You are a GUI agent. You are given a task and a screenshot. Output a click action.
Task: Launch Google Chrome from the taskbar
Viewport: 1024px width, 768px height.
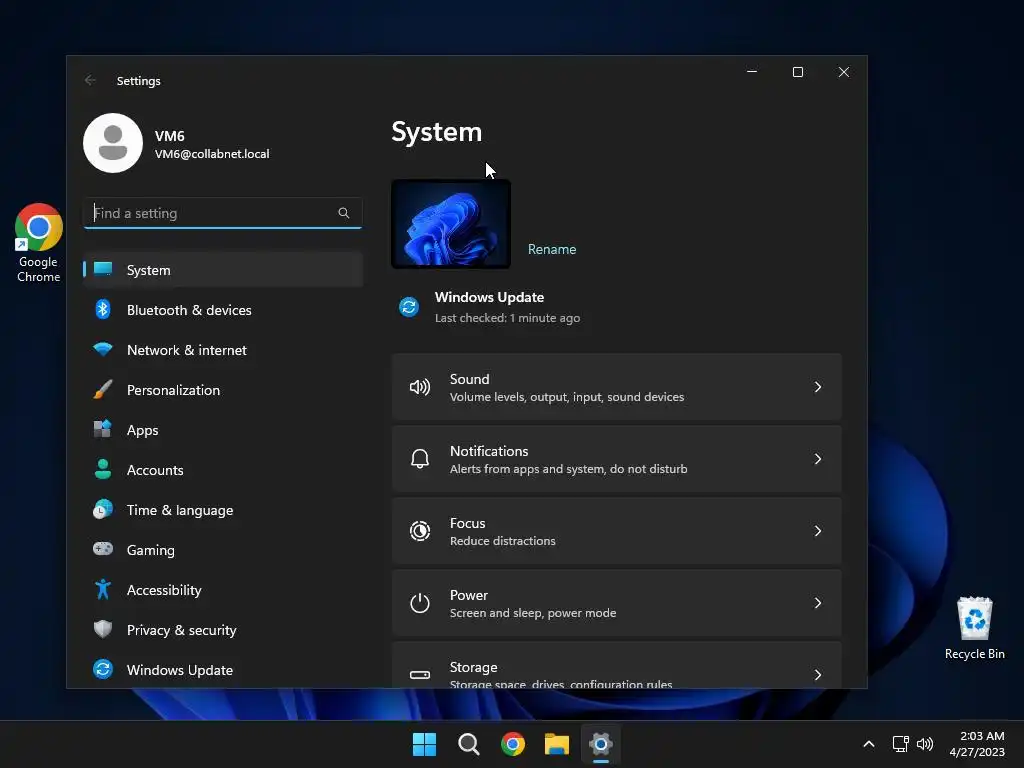(x=513, y=744)
